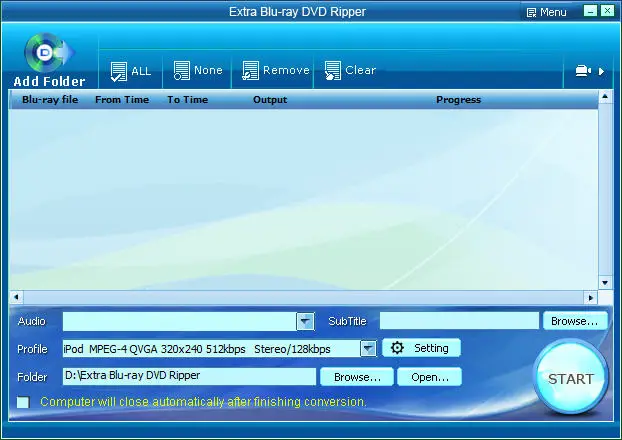Expand the Audio dropdown list
The width and height of the screenshot is (622, 440).
tap(305, 321)
